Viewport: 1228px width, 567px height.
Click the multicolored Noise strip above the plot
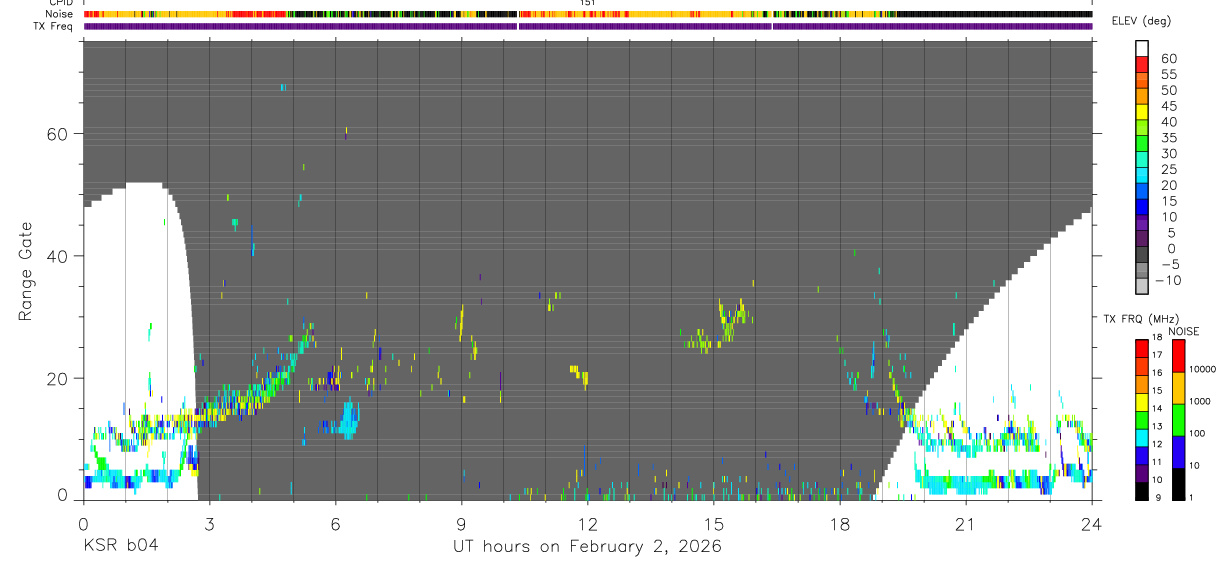tap(588, 14)
